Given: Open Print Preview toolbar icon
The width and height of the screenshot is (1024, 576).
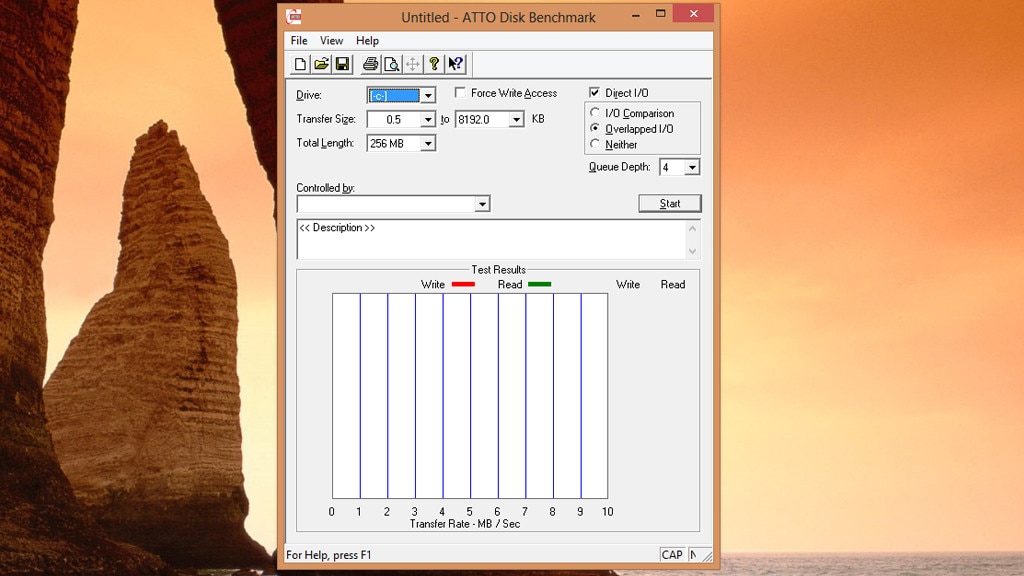Looking at the screenshot, I should [391, 64].
